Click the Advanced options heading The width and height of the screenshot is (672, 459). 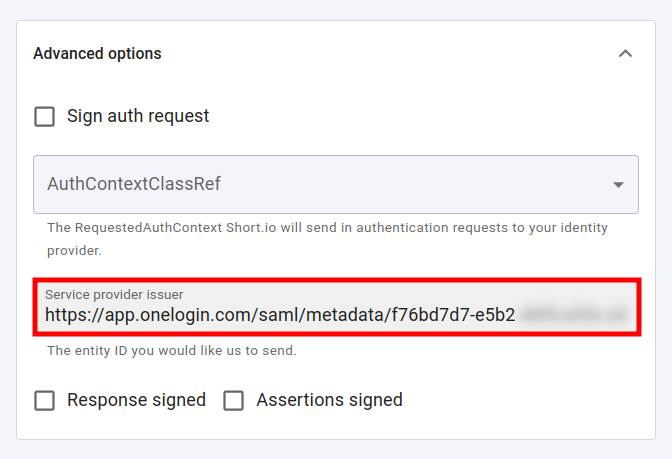click(97, 54)
